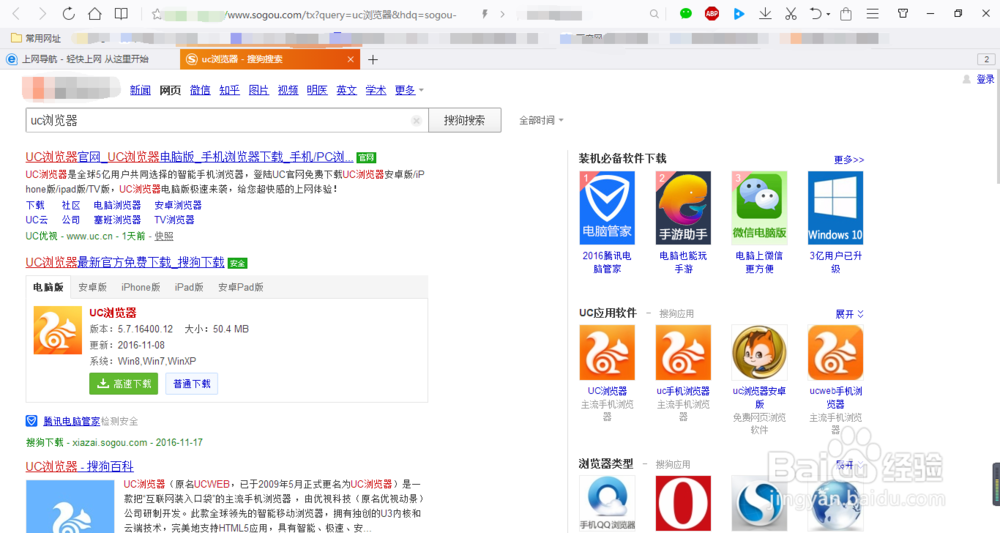Open the 常用网址 bookmarks folder
This screenshot has height=533, width=1000.
pos(36,38)
